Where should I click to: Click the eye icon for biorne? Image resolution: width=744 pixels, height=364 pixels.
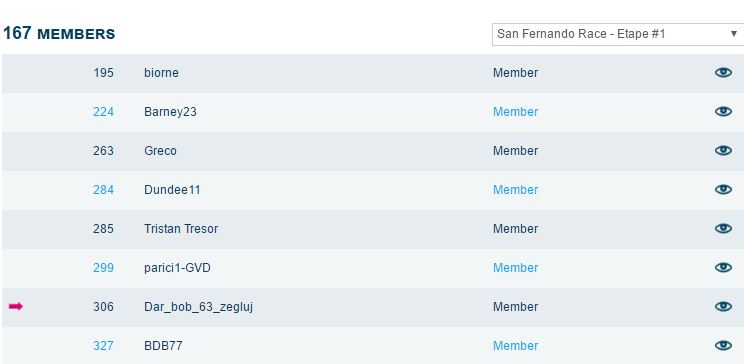723,73
